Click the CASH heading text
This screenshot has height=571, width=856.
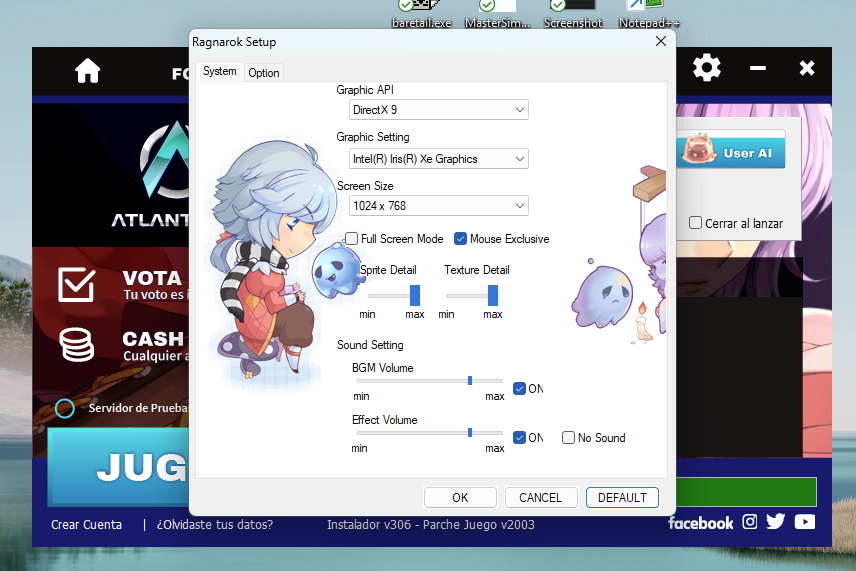tap(153, 338)
